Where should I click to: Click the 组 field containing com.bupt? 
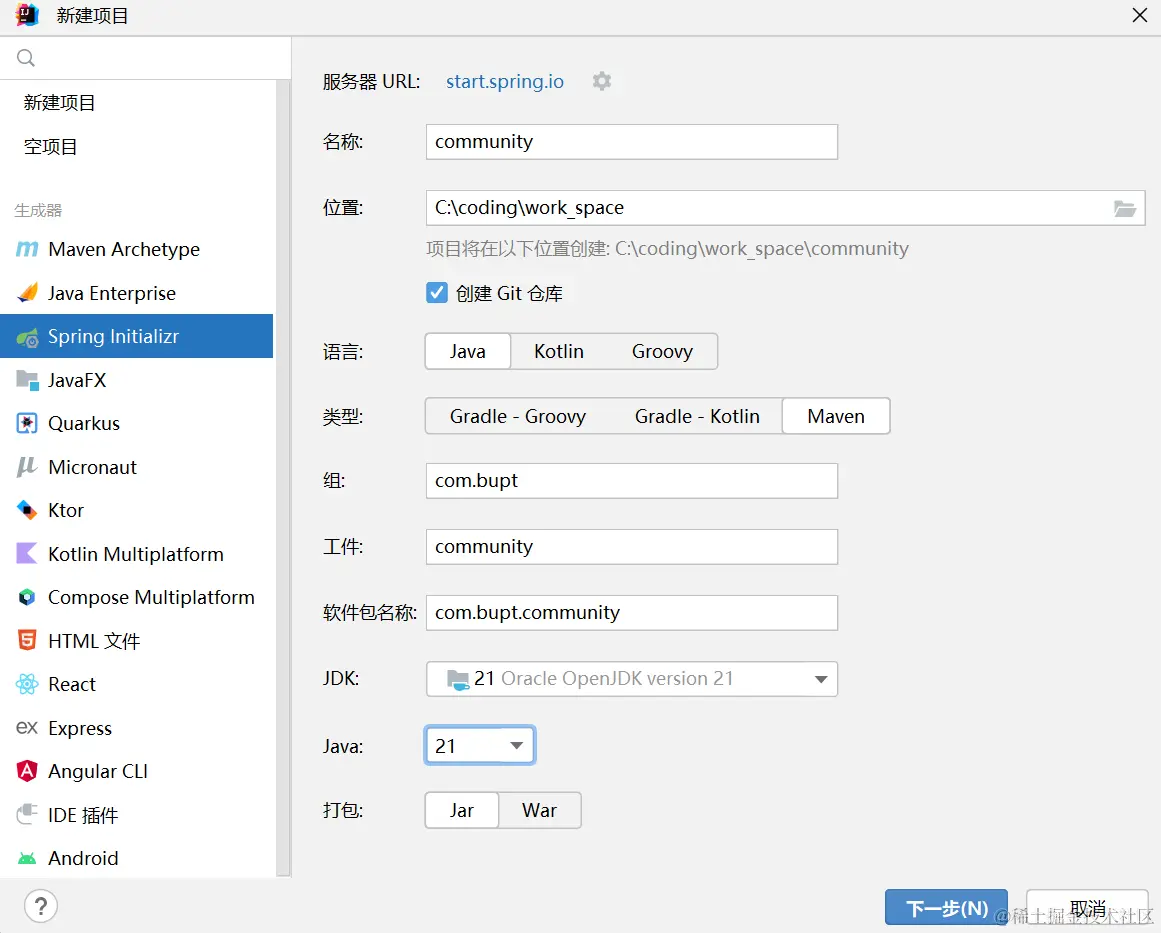(631, 481)
